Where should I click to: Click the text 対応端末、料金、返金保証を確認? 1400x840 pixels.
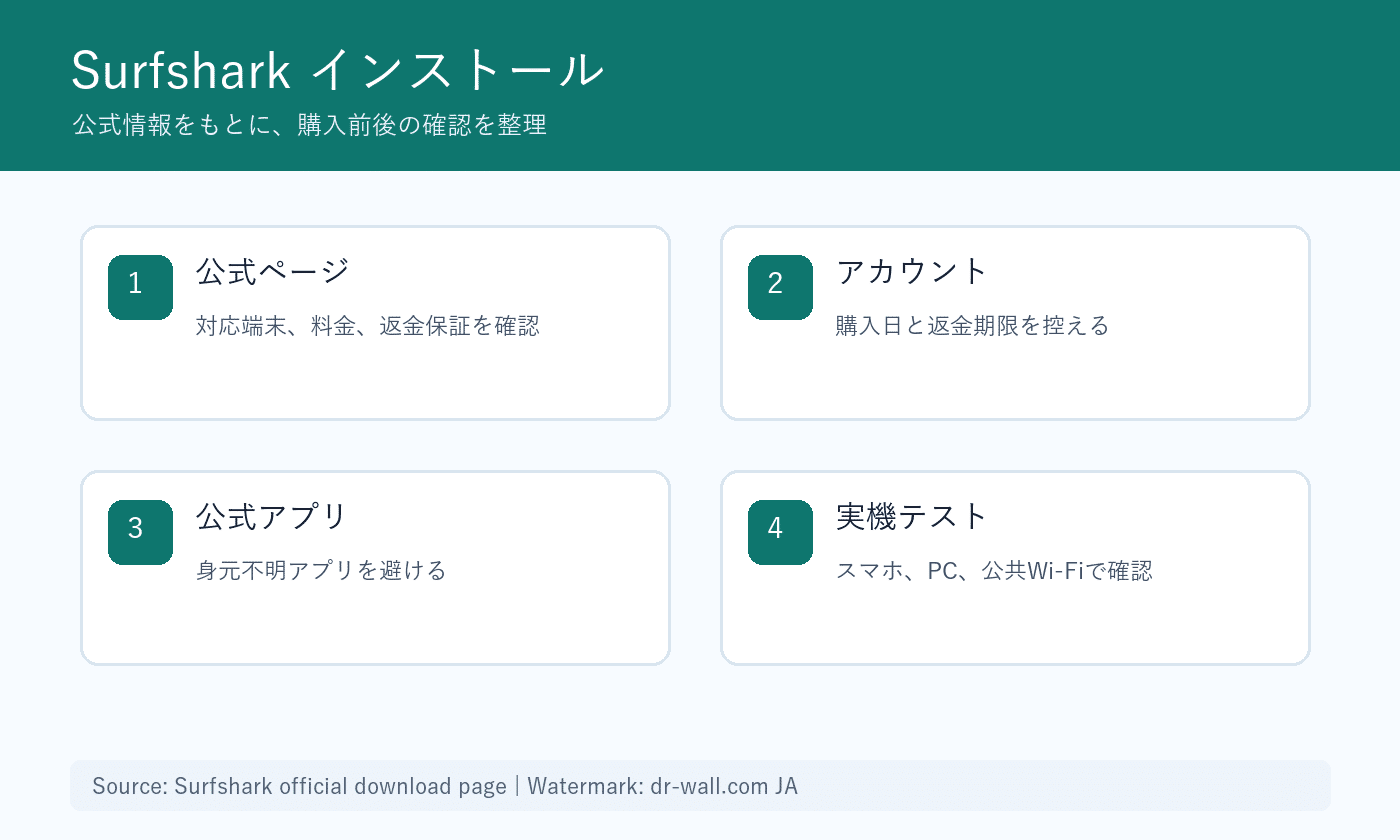point(368,326)
